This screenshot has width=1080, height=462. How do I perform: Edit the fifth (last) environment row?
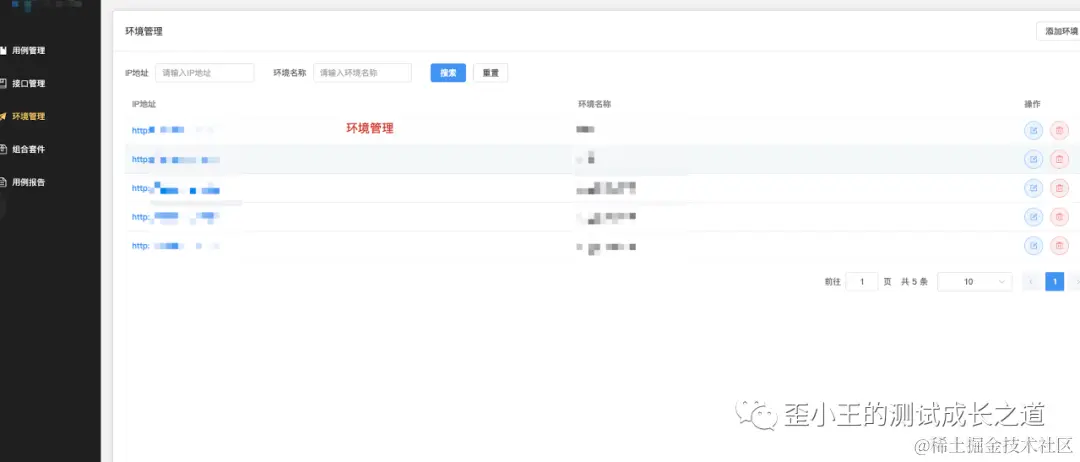(x=1033, y=245)
